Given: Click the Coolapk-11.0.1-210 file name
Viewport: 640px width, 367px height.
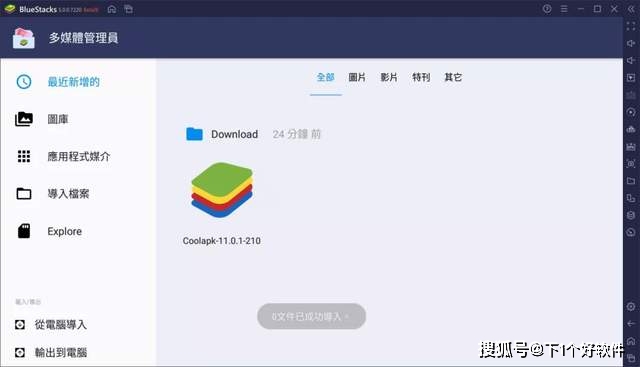Looking at the screenshot, I should pos(222,241).
